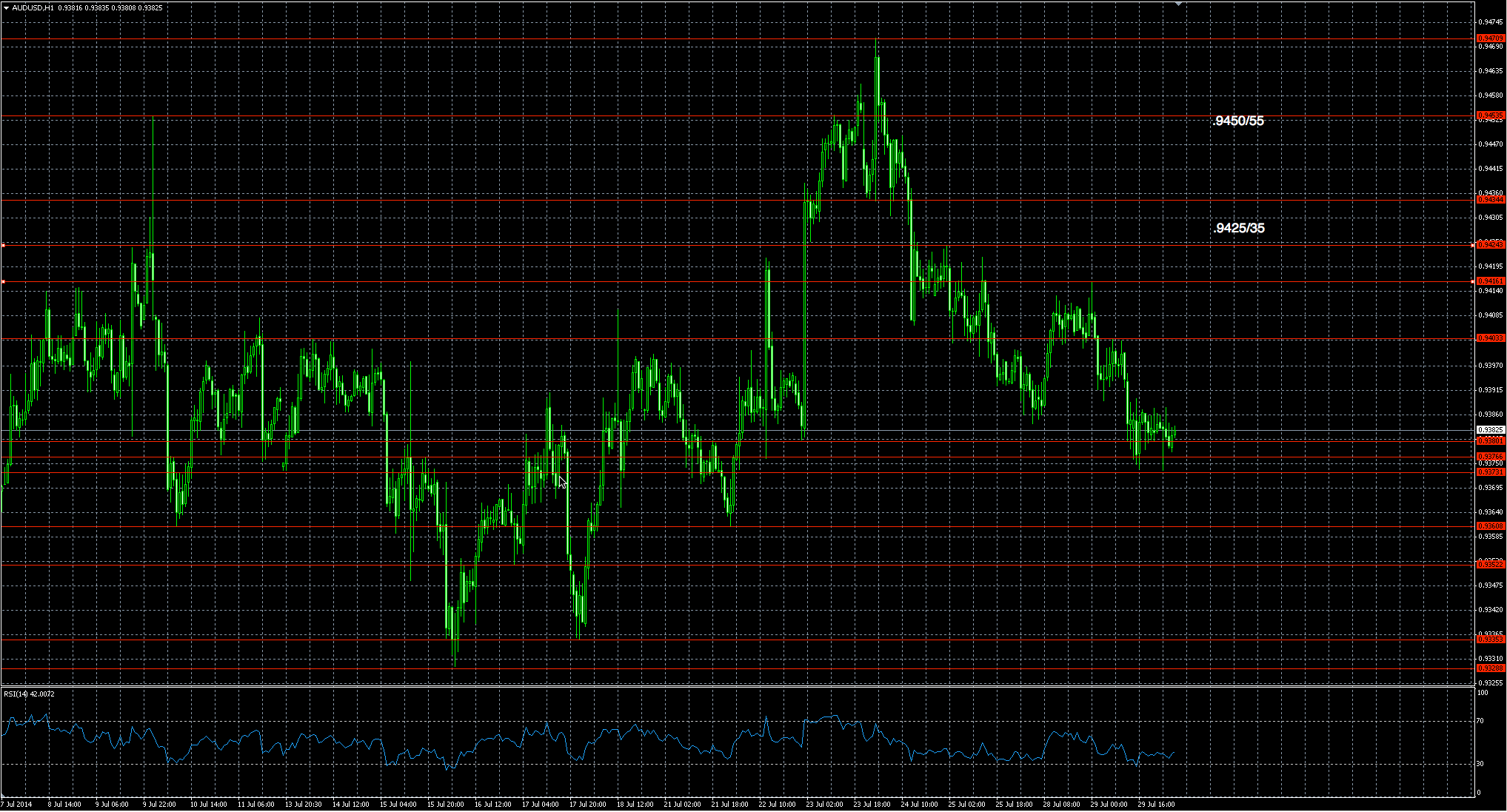
Task: Click the RSI 70 level scale label
Action: coord(1480,720)
